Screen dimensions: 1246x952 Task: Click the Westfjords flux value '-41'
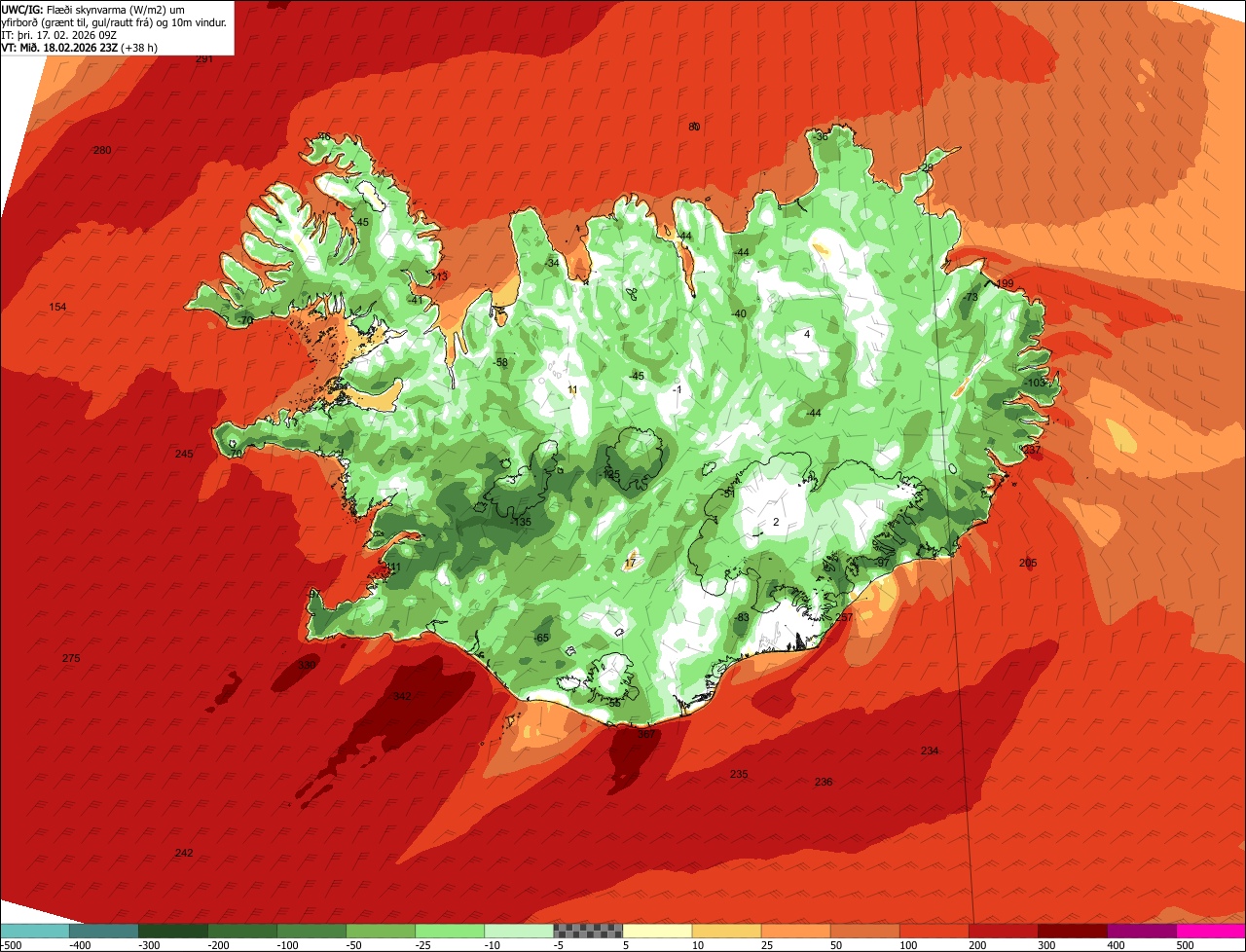point(417,301)
